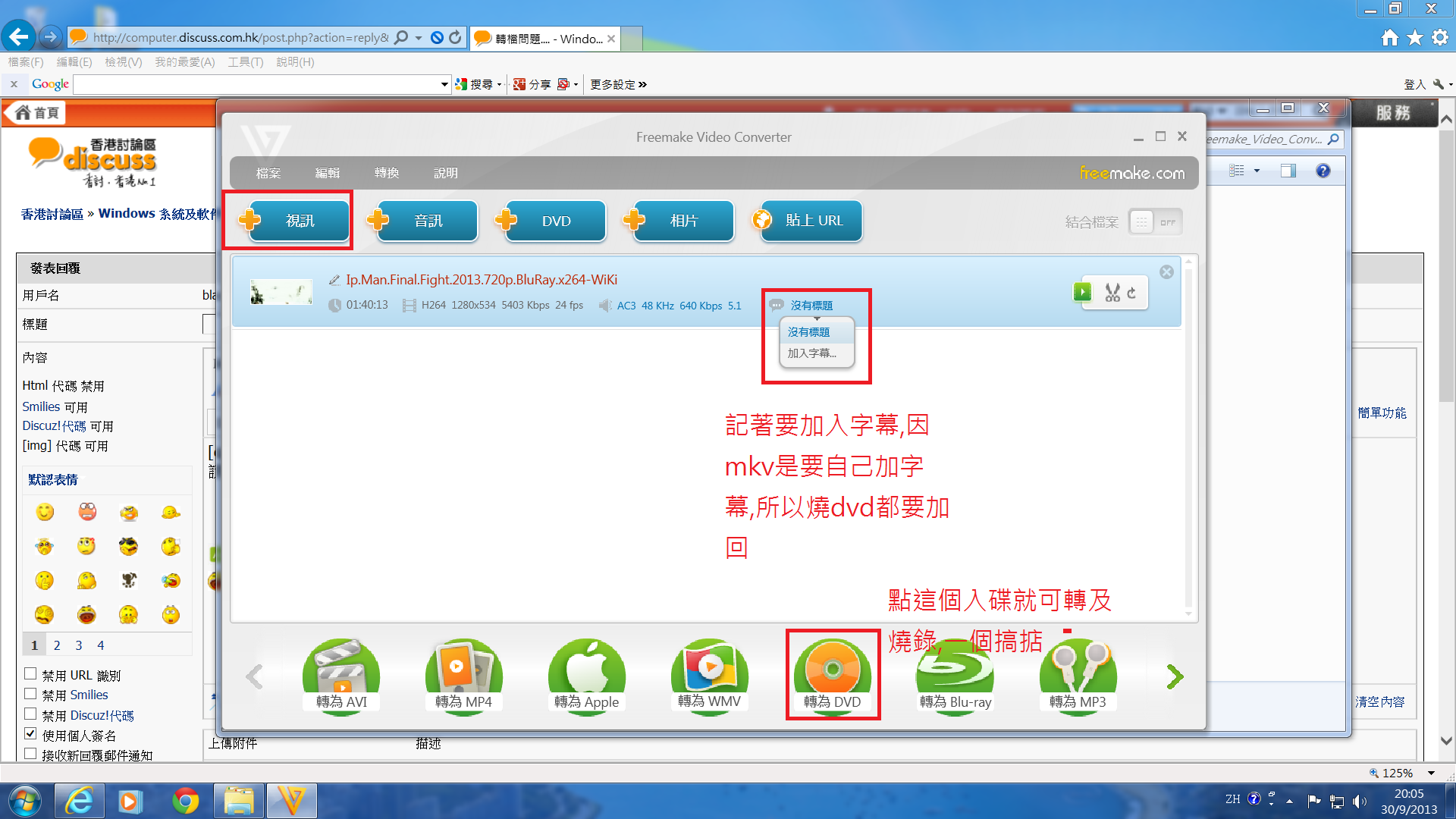Check 禁用 URL 識別 checkbox

[30, 673]
